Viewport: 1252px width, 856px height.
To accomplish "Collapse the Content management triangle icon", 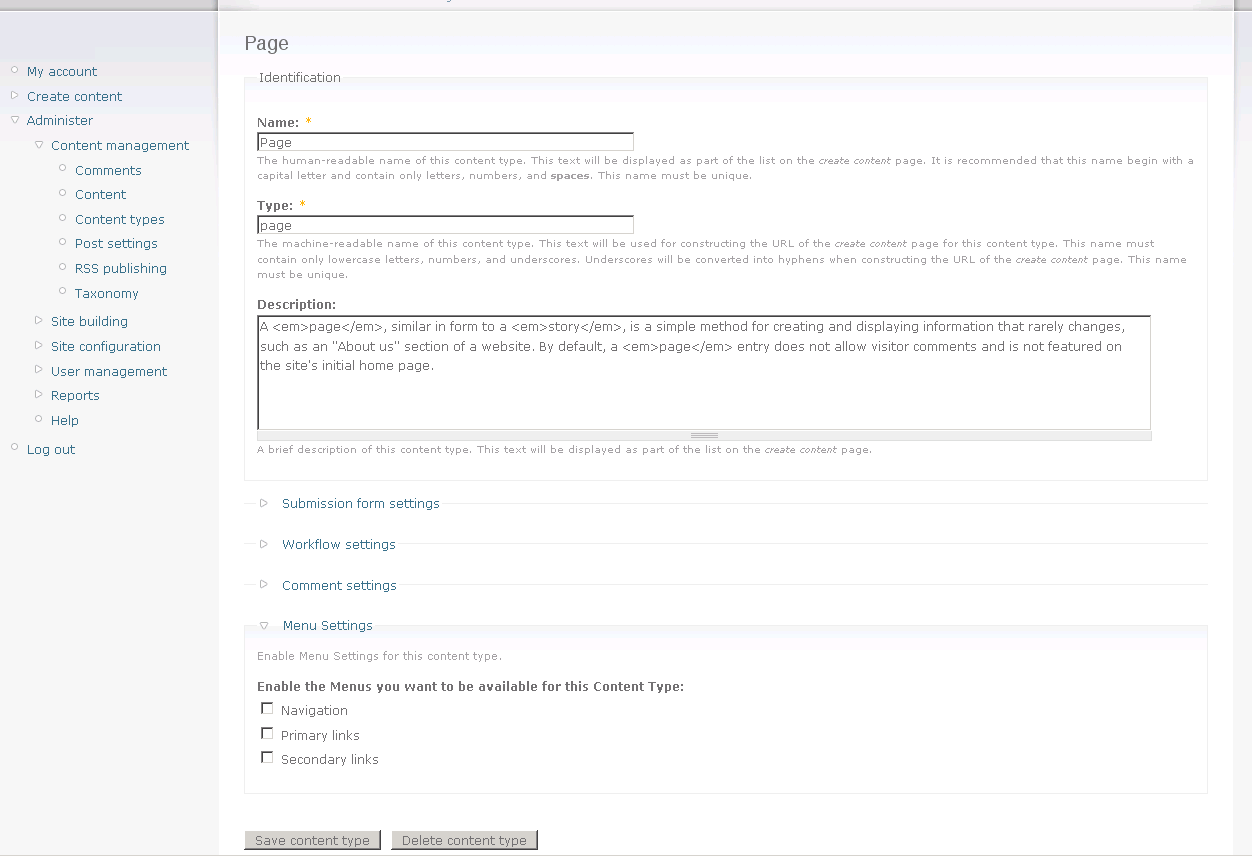I will coord(39,145).
